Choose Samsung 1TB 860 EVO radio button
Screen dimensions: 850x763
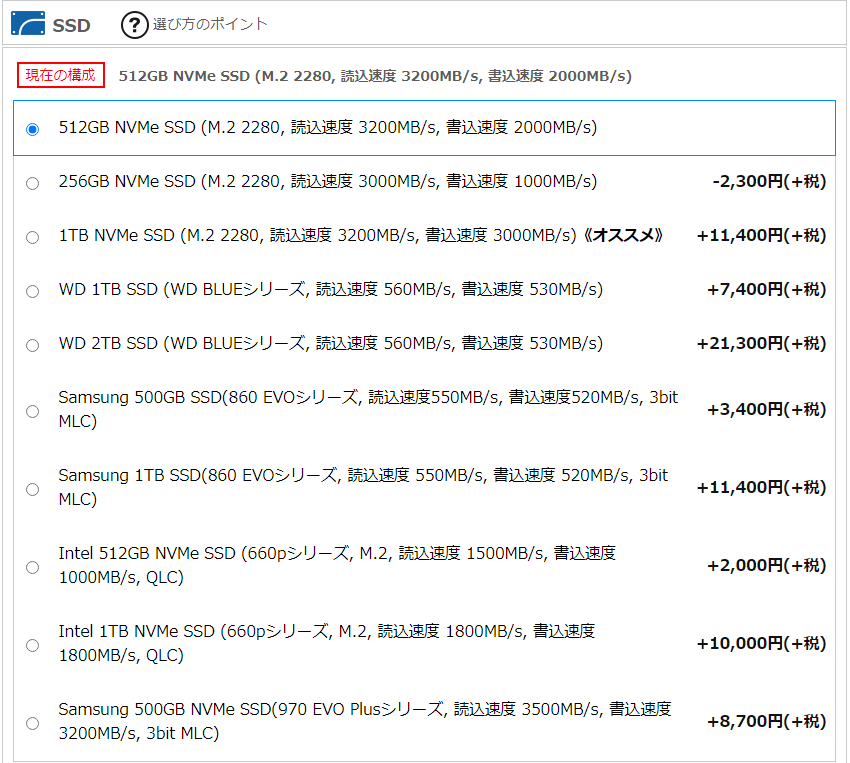pos(33,489)
